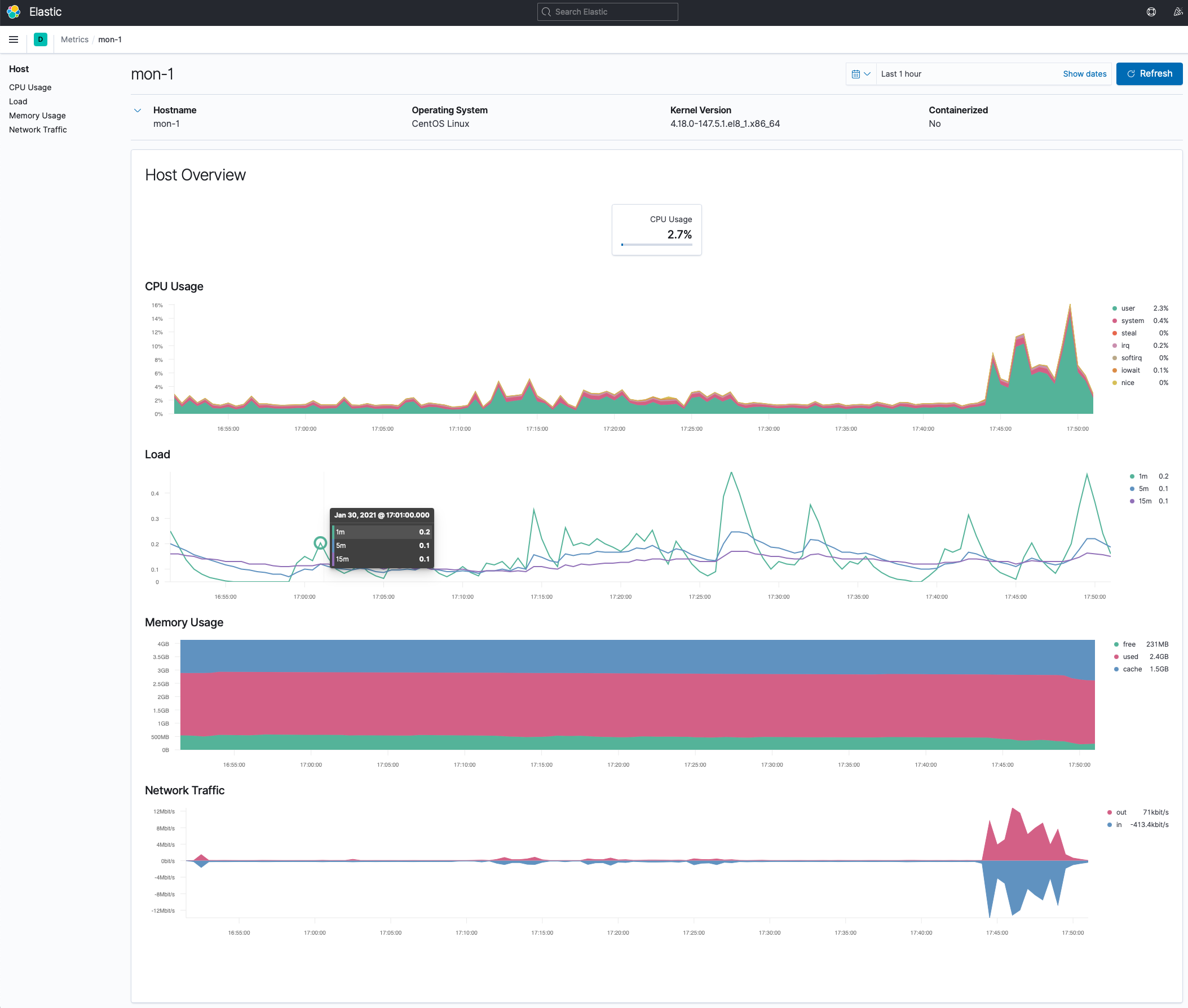Click the Refresh button
The width and height of the screenshot is (1188, 1008).
pos(1149,74)
